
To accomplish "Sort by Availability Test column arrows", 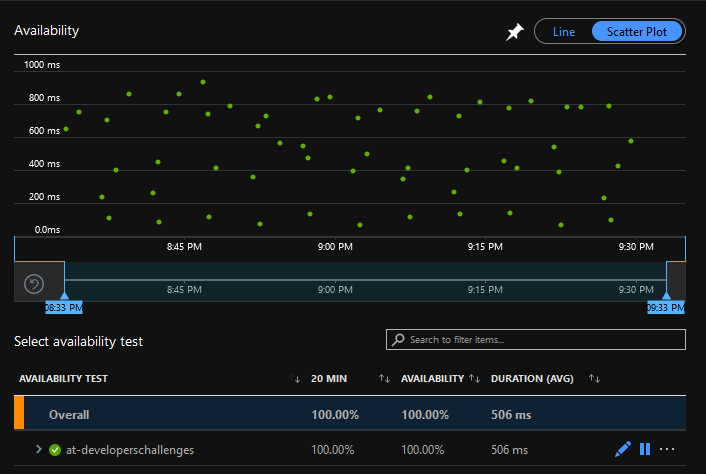I will point(295,379).
